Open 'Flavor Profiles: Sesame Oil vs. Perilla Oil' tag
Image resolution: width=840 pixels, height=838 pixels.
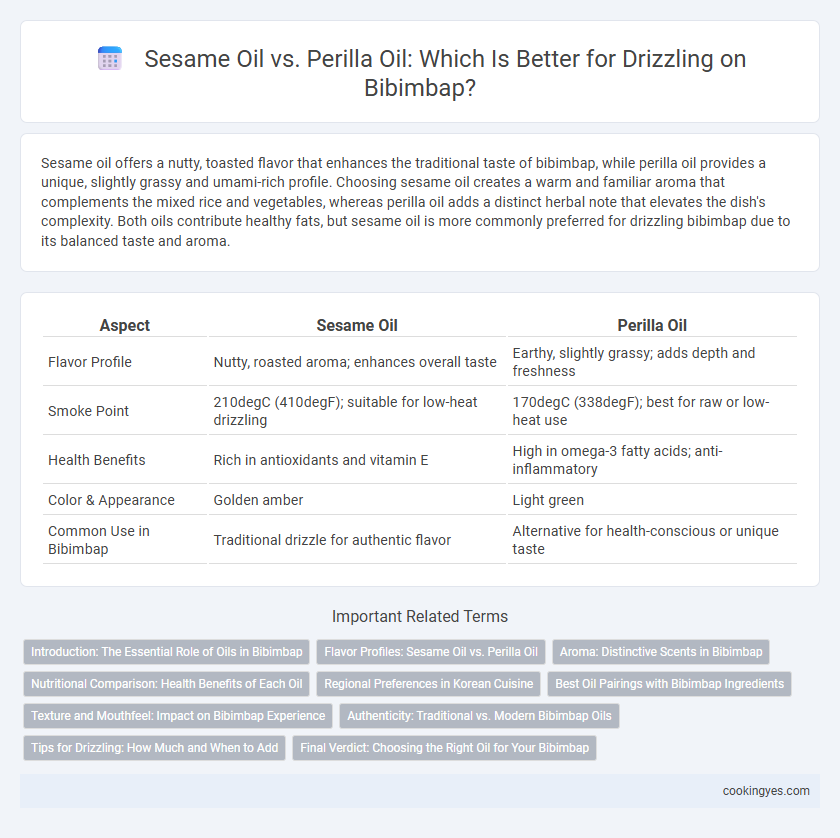tap(431, 652)
